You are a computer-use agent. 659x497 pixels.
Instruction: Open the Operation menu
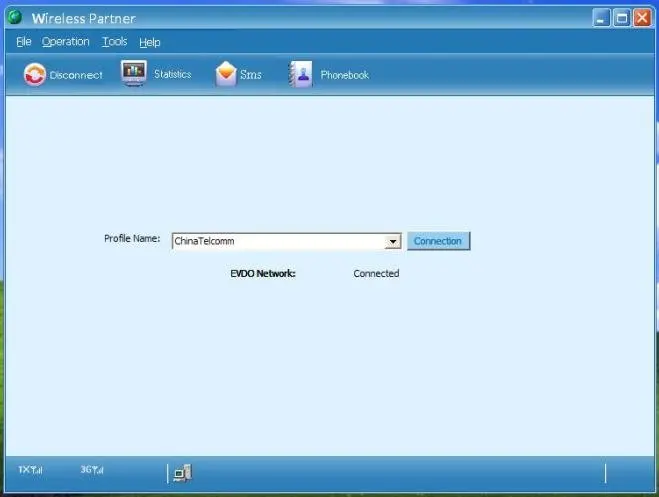tap(66, 42)
